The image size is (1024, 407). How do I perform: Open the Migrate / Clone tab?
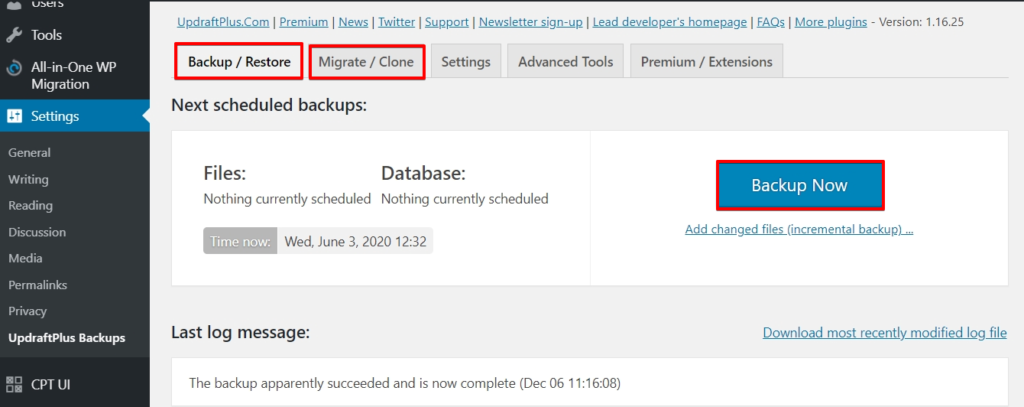tap(366, 62)
